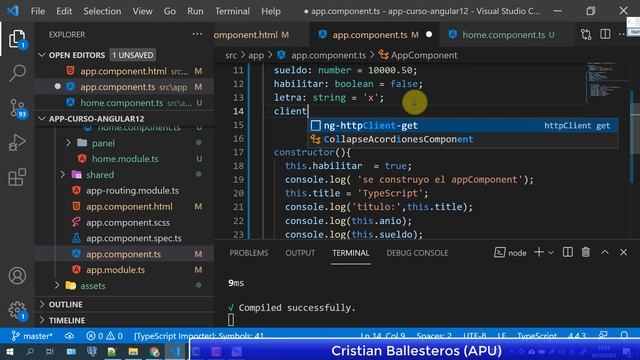Viewport: 640px width, 360px height.
Task: Open Windows Start menu
Action: tap(9, 351)
